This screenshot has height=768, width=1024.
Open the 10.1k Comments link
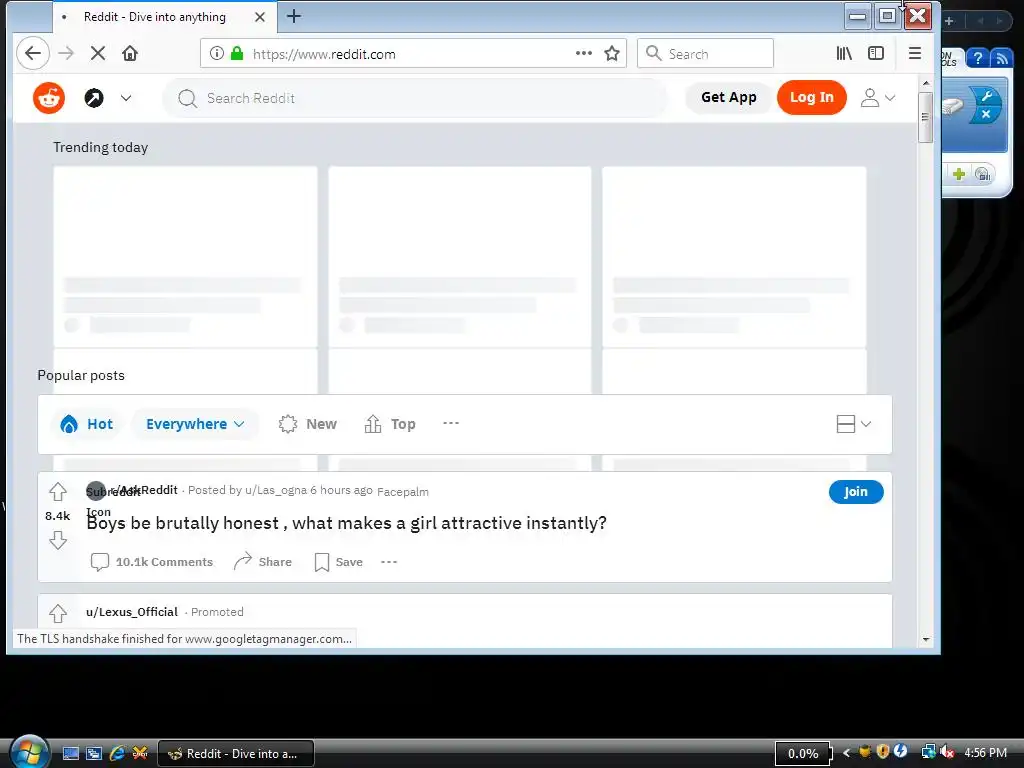click(x=152, y=562)
